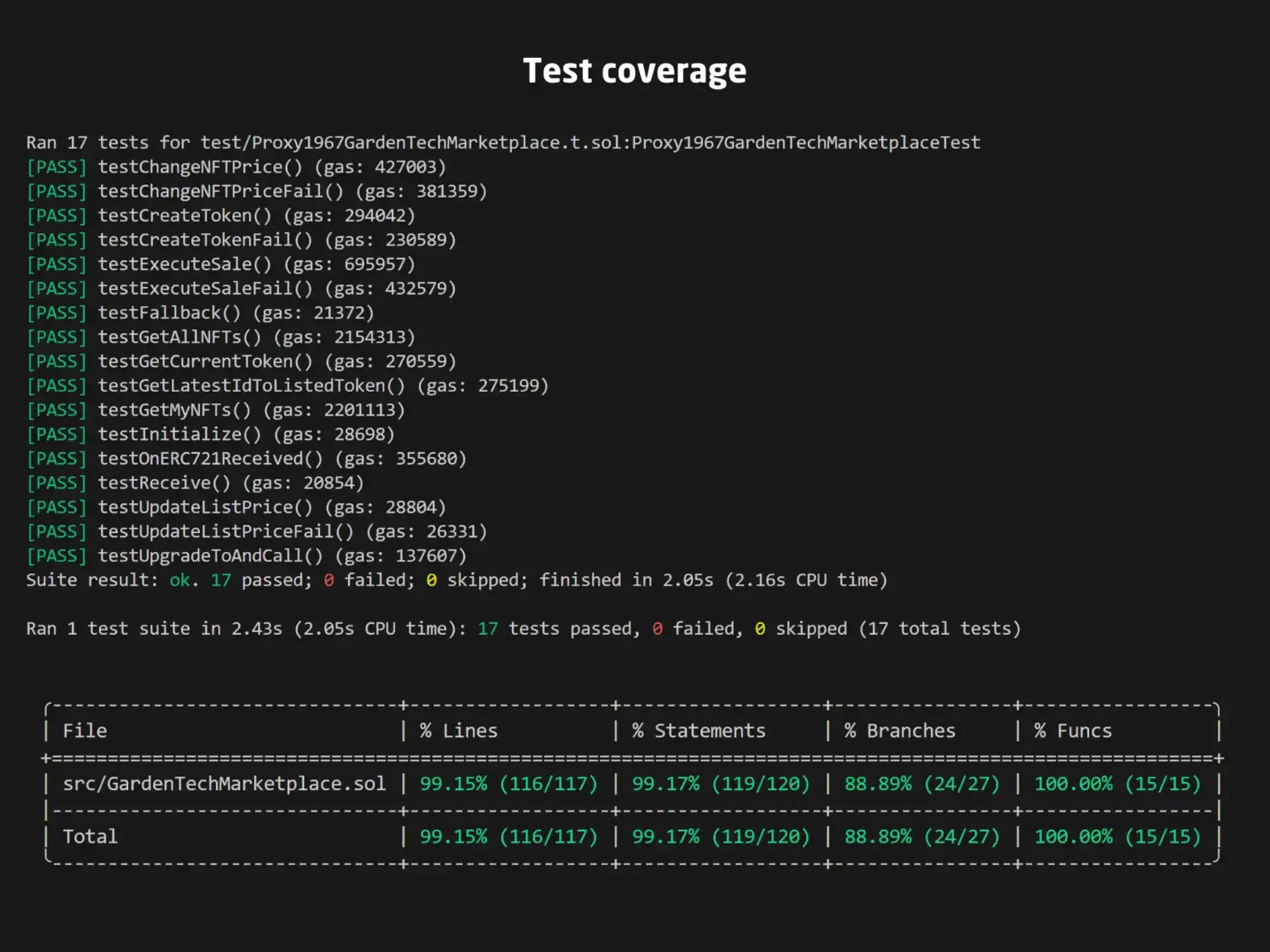Select the % Branches column header

click(900, 730)
